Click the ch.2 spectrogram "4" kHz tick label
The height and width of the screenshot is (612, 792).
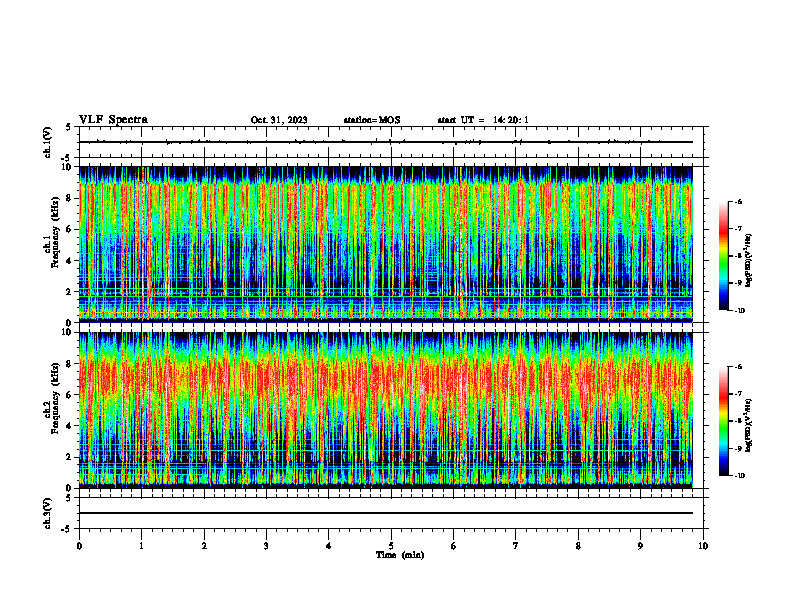point(69,426)
